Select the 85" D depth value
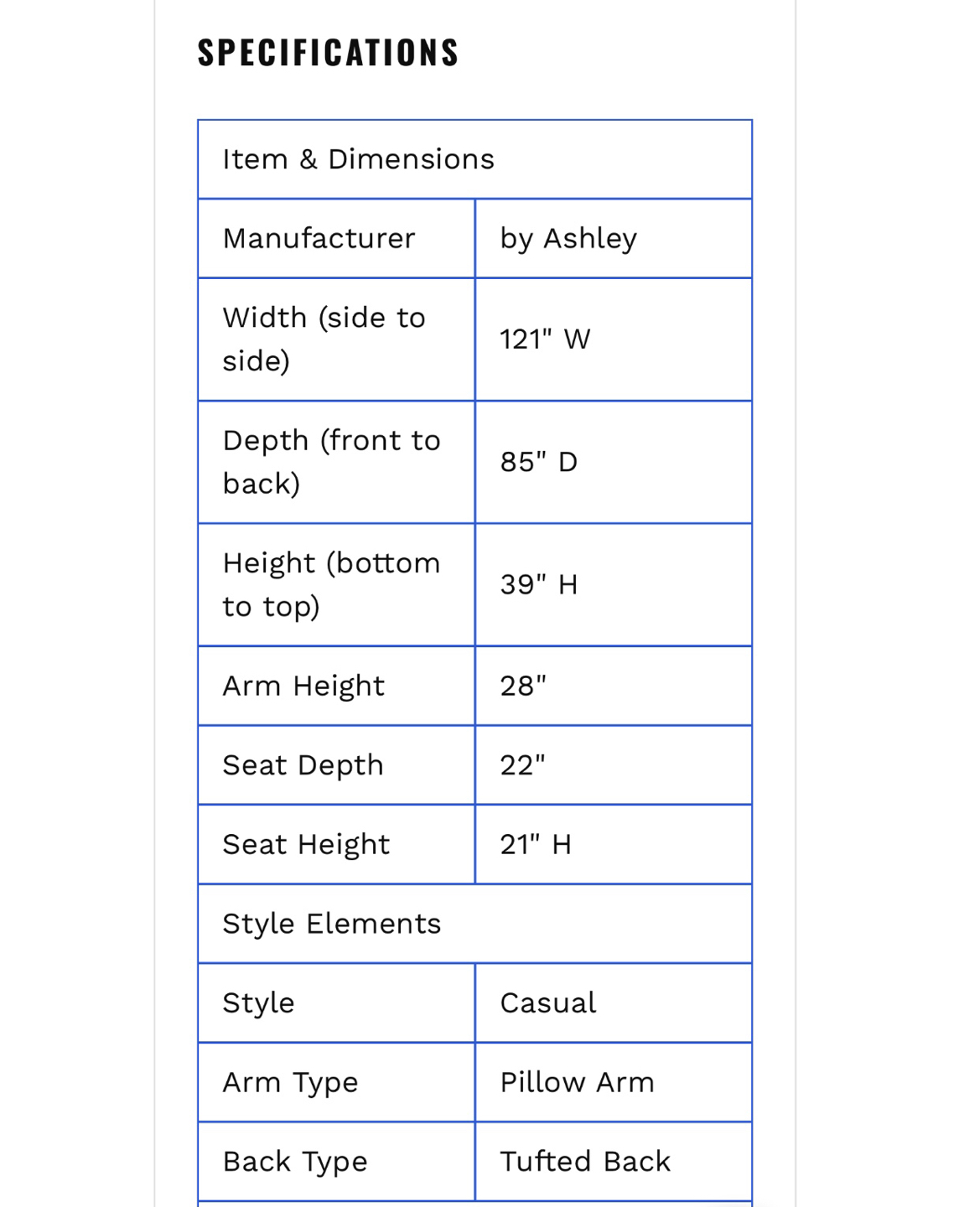This screenshot has width=980, height=1207. tap(538, 462)
